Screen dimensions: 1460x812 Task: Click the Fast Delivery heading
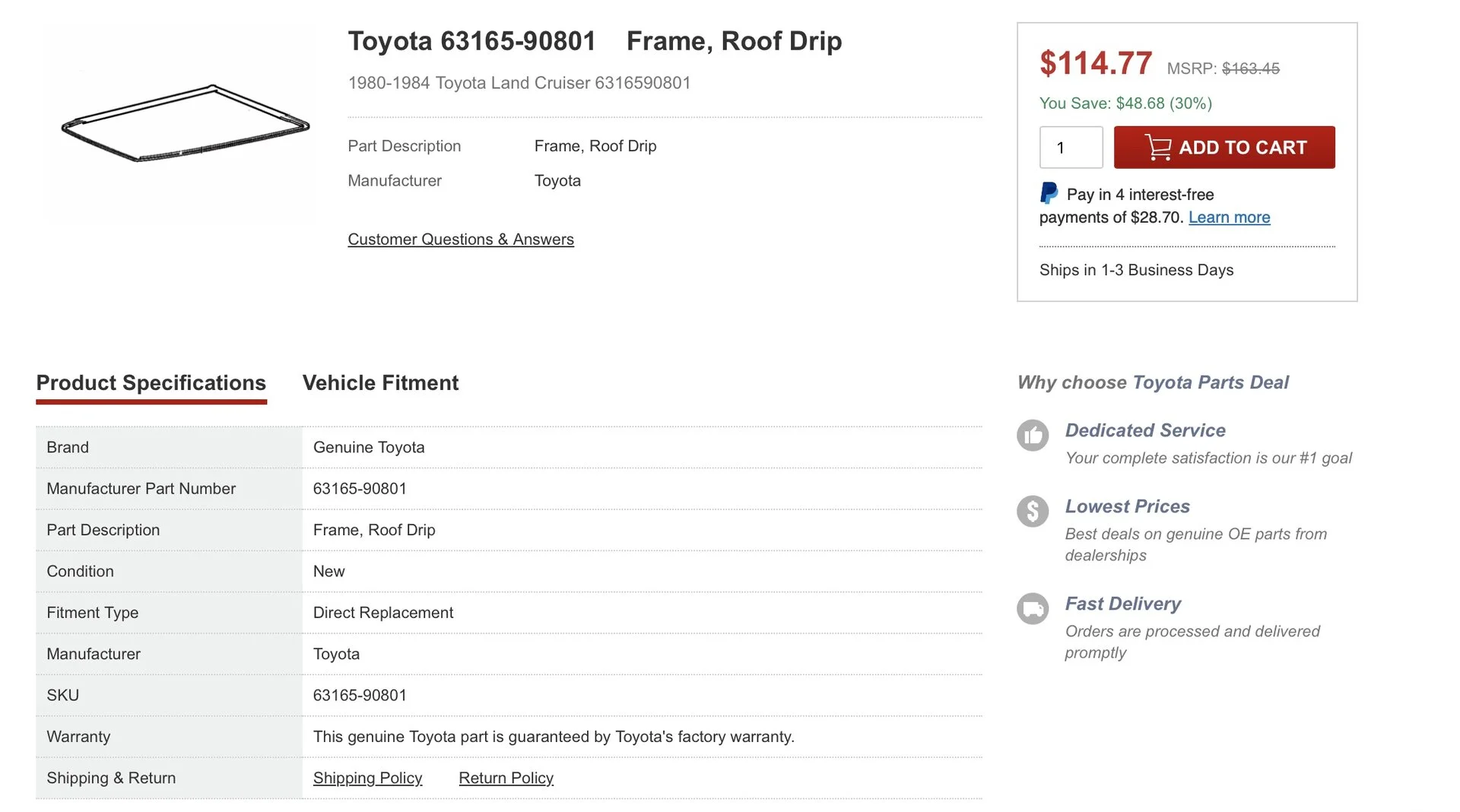pyautogui.click(x=1122, y=604)
